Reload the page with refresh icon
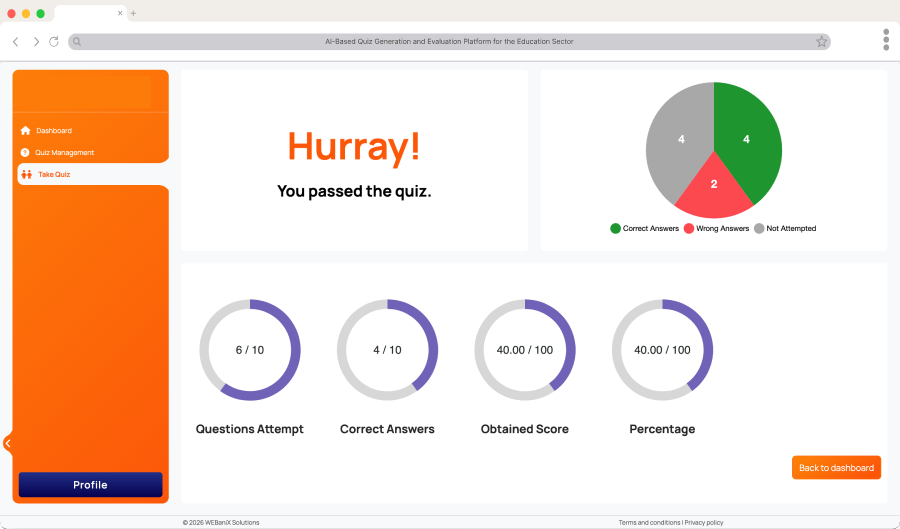 tap(54, 42)
